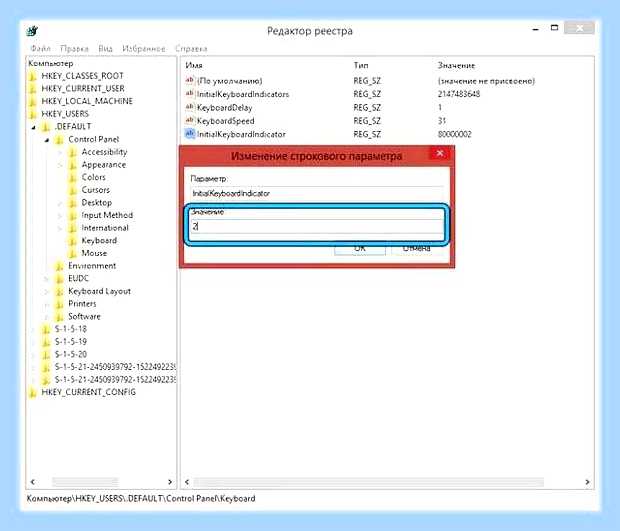This screenshot has width=620, height=531.
Task: Click the Registry Editor app icon in title bar
Action: [32, 31]
